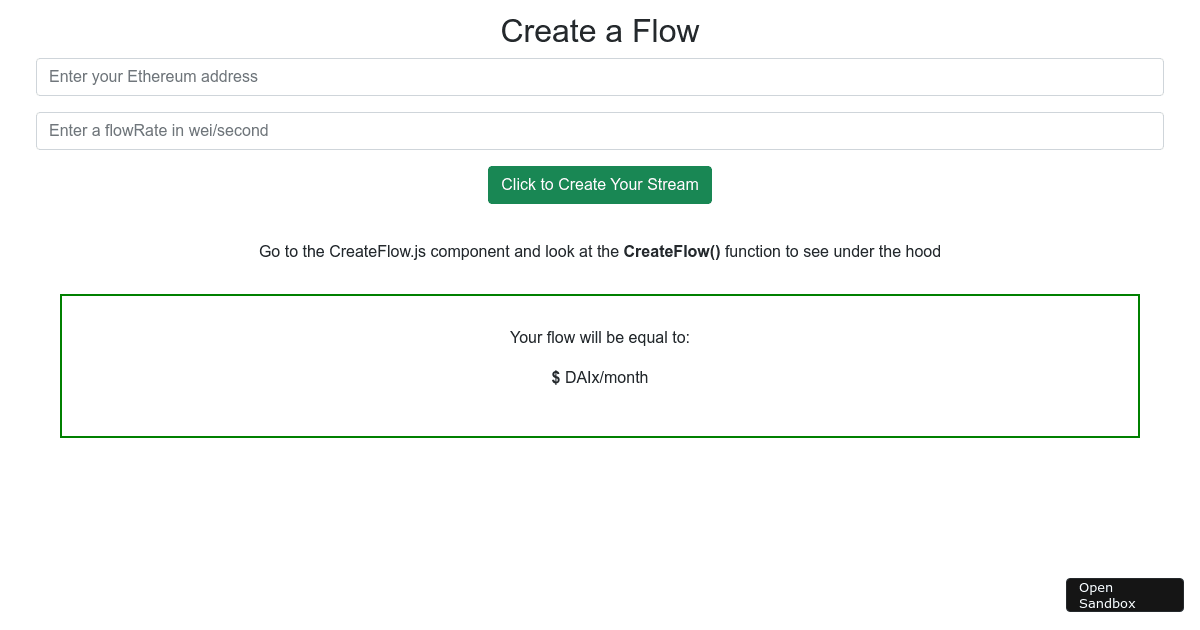
Task: Click inside the top address entry box
Action: (600, 77)
